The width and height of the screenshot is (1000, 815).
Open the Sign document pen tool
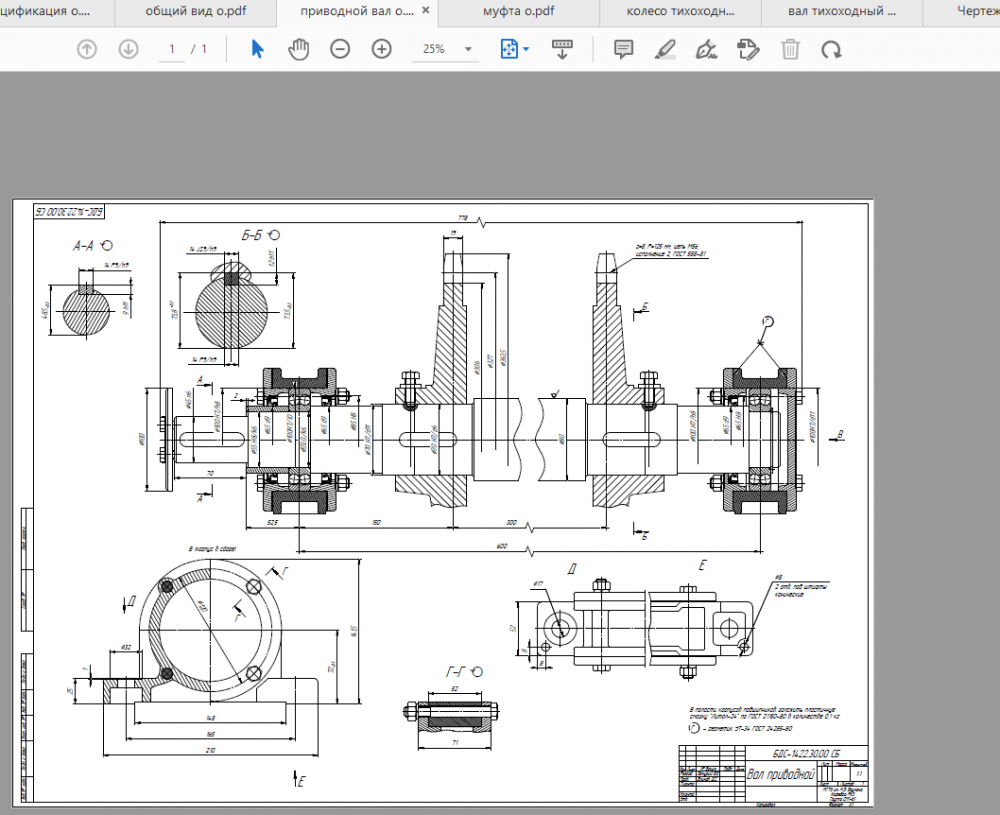click(706, 49)
